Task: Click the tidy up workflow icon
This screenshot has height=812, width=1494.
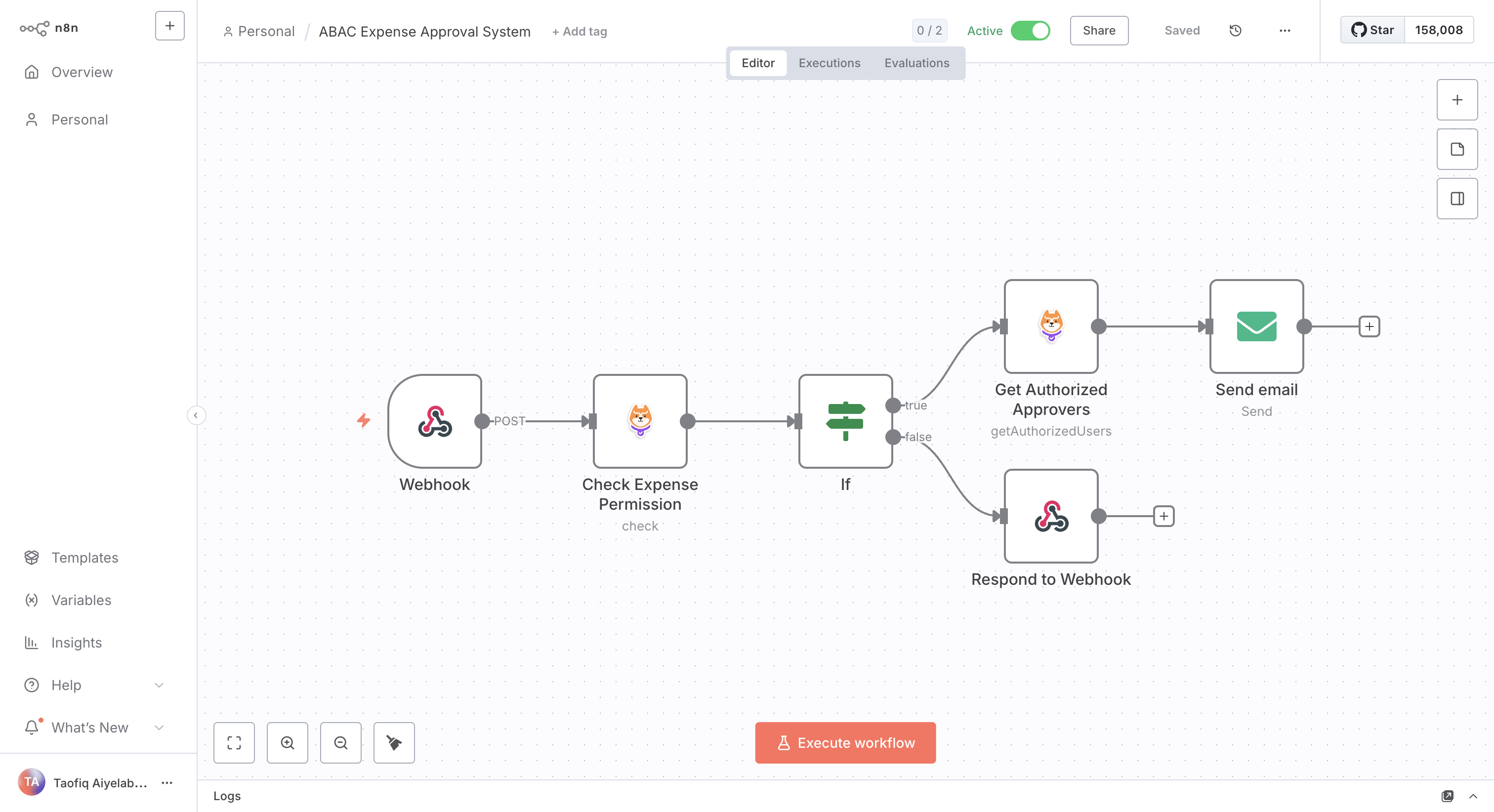Action: pyautogui.click(x=394, y=742)
